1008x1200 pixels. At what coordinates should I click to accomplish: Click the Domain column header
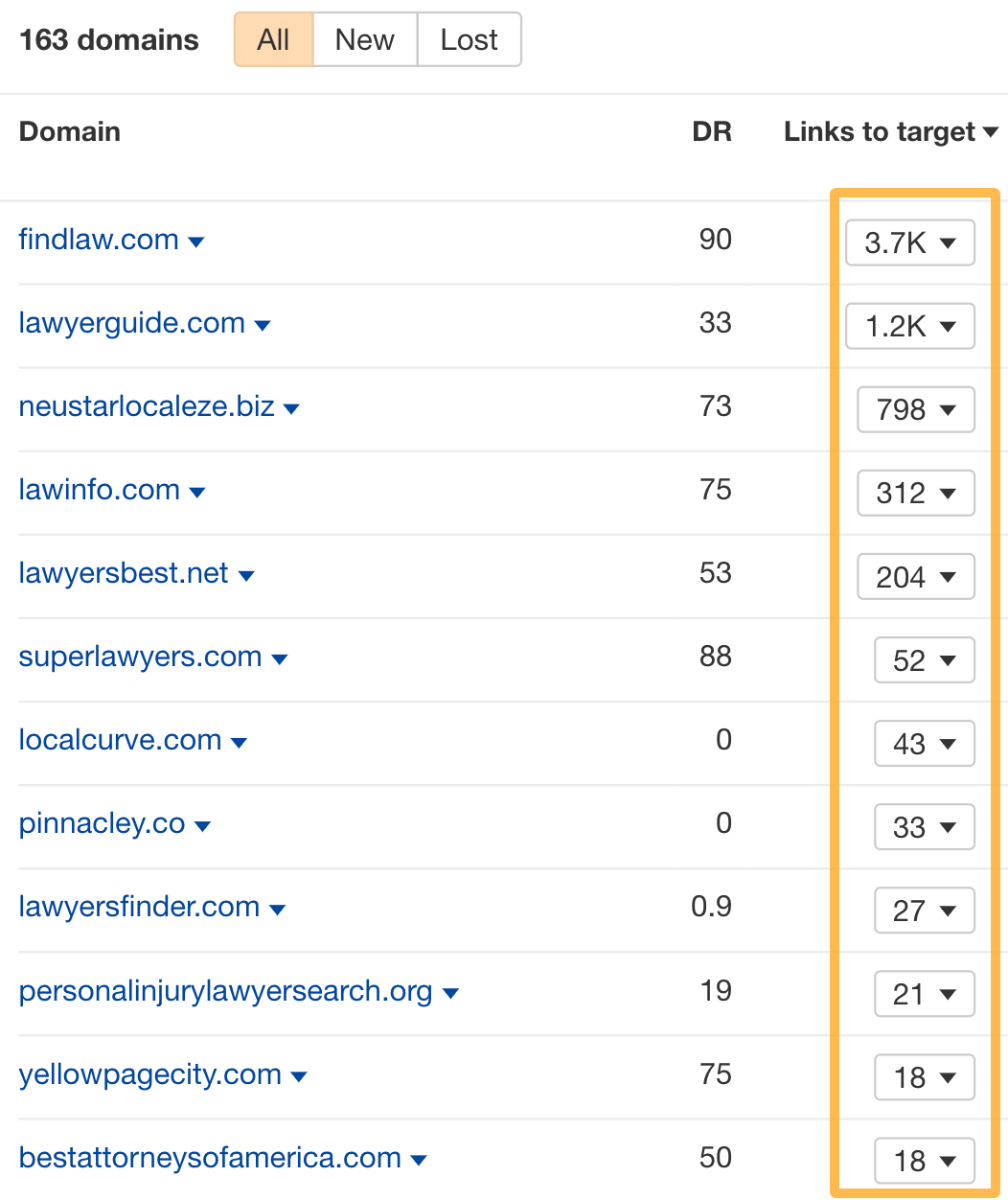click(x=70, y=131)
